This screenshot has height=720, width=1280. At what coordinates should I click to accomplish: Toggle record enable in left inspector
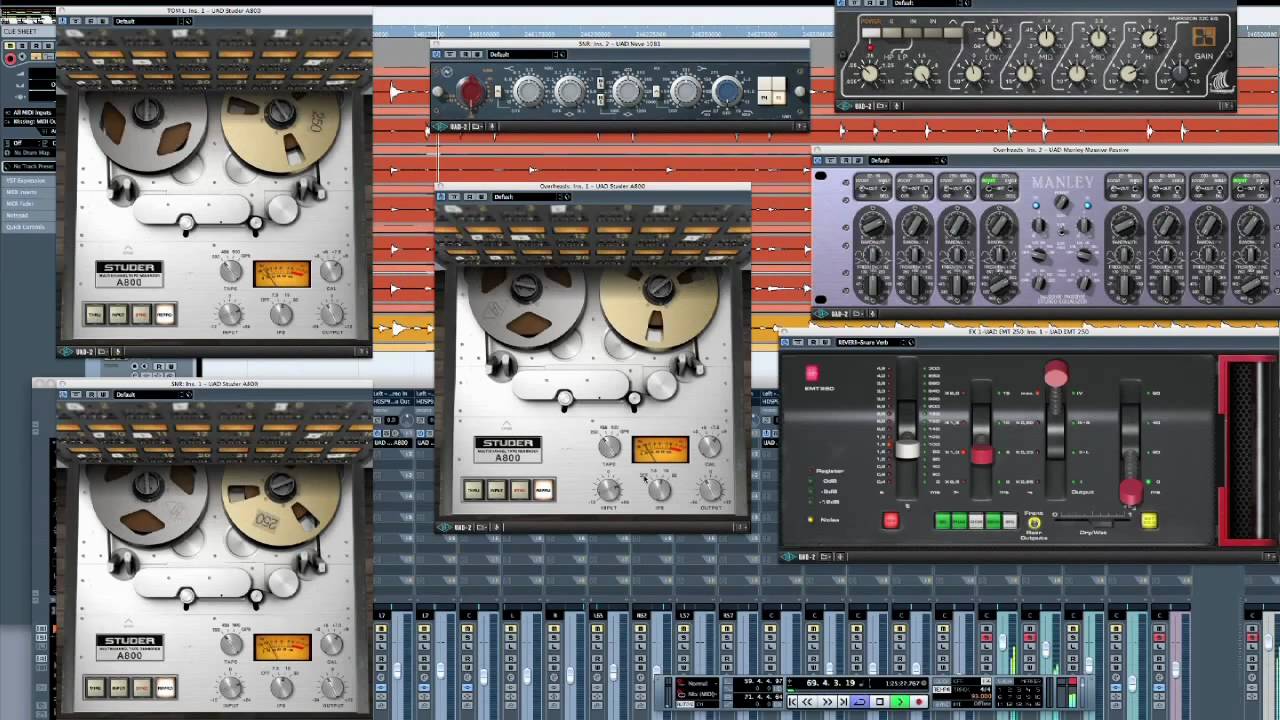point(11,59)
